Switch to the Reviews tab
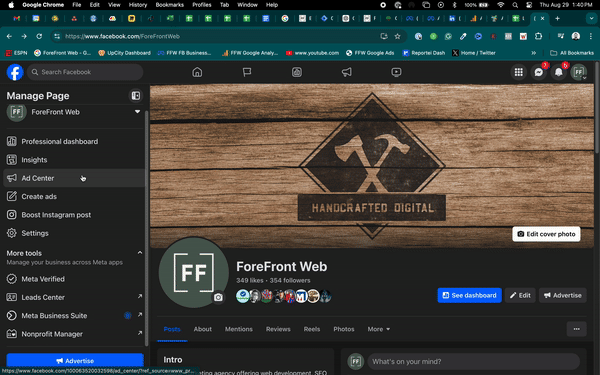Screen dimensions: 600x375 (x=278, y=329)
